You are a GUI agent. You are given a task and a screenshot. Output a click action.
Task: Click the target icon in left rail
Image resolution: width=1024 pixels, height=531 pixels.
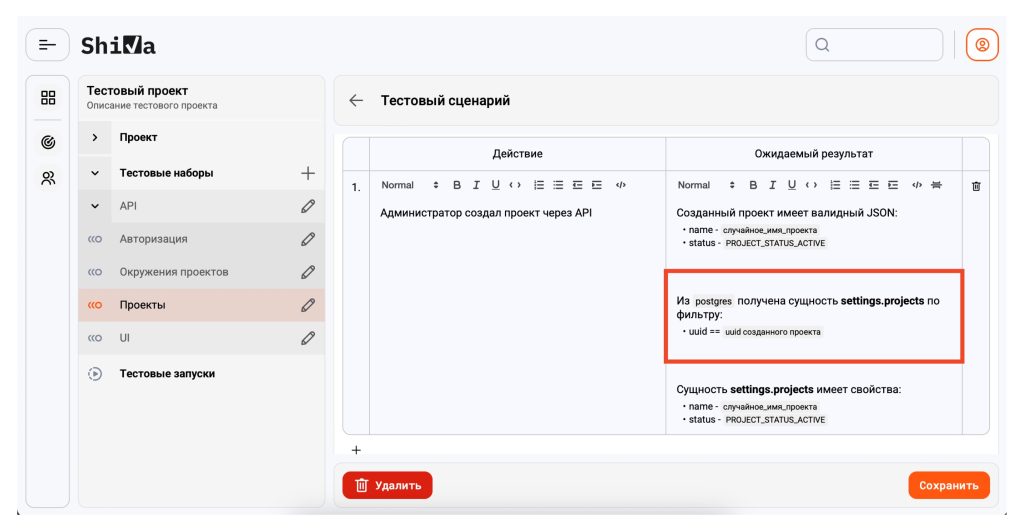coord(48,142)
